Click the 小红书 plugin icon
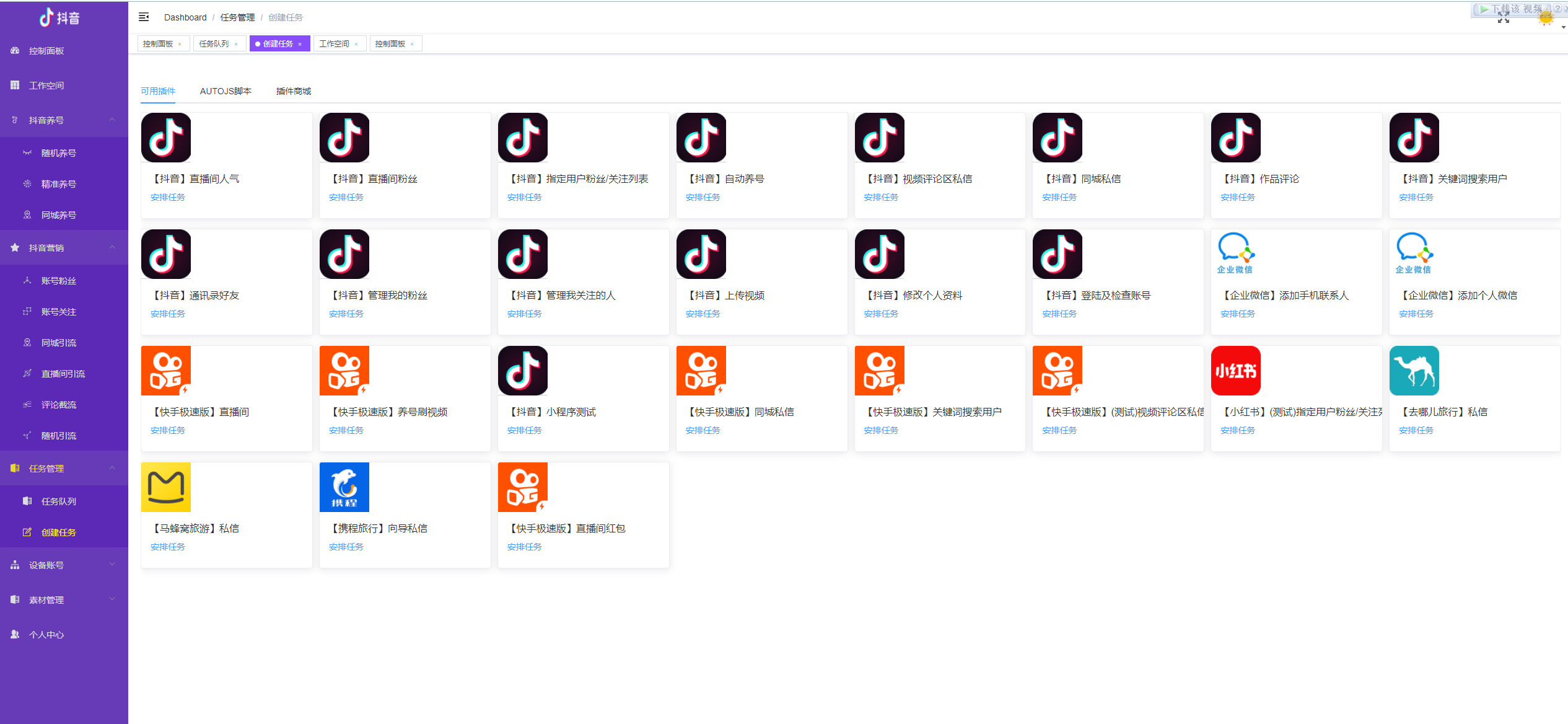The width and height of the screenshot is (1568, 724). pyautogui.click(x=1236, y=371)
